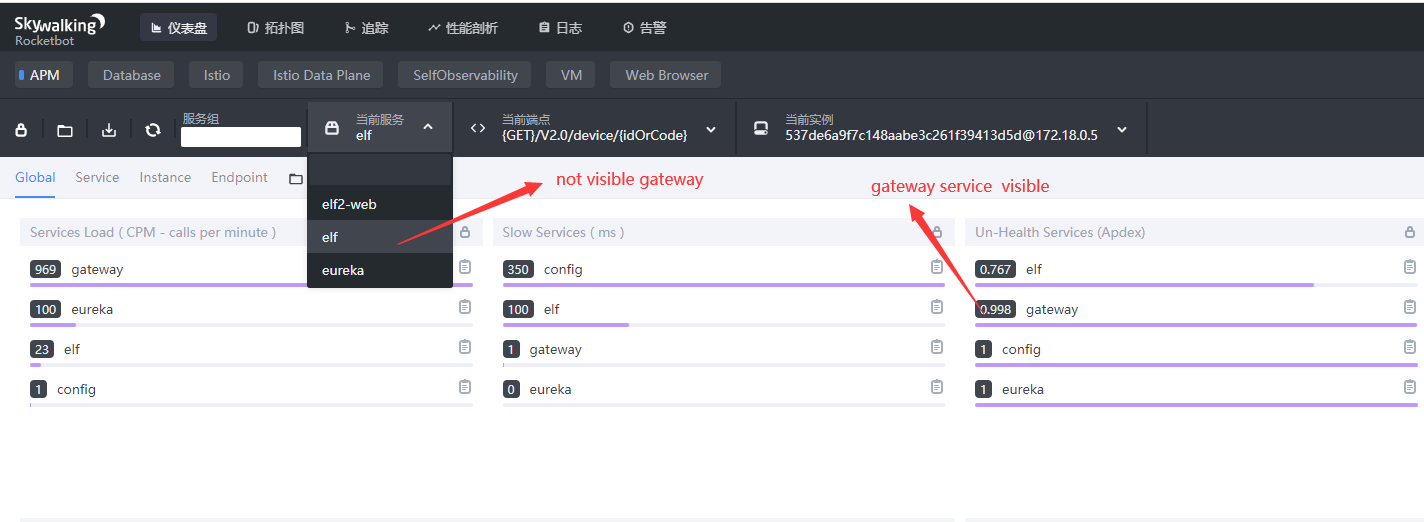Screen dimensions: 1424x522
Task: Expand the 当前实例 instance dropdown
Action: click(1122, 129)
